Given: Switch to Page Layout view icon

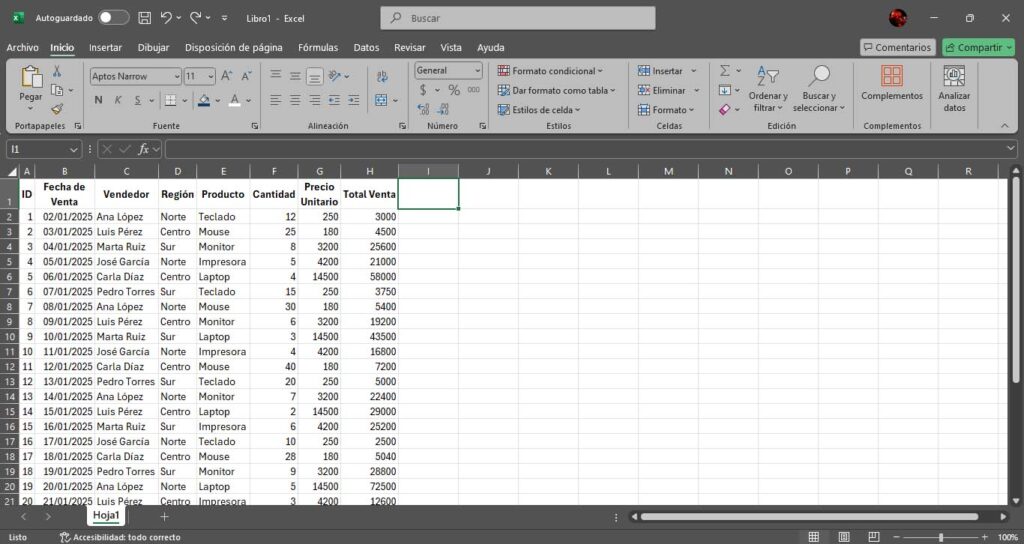Looking at the screenshot, I should [x=844, y=537].
